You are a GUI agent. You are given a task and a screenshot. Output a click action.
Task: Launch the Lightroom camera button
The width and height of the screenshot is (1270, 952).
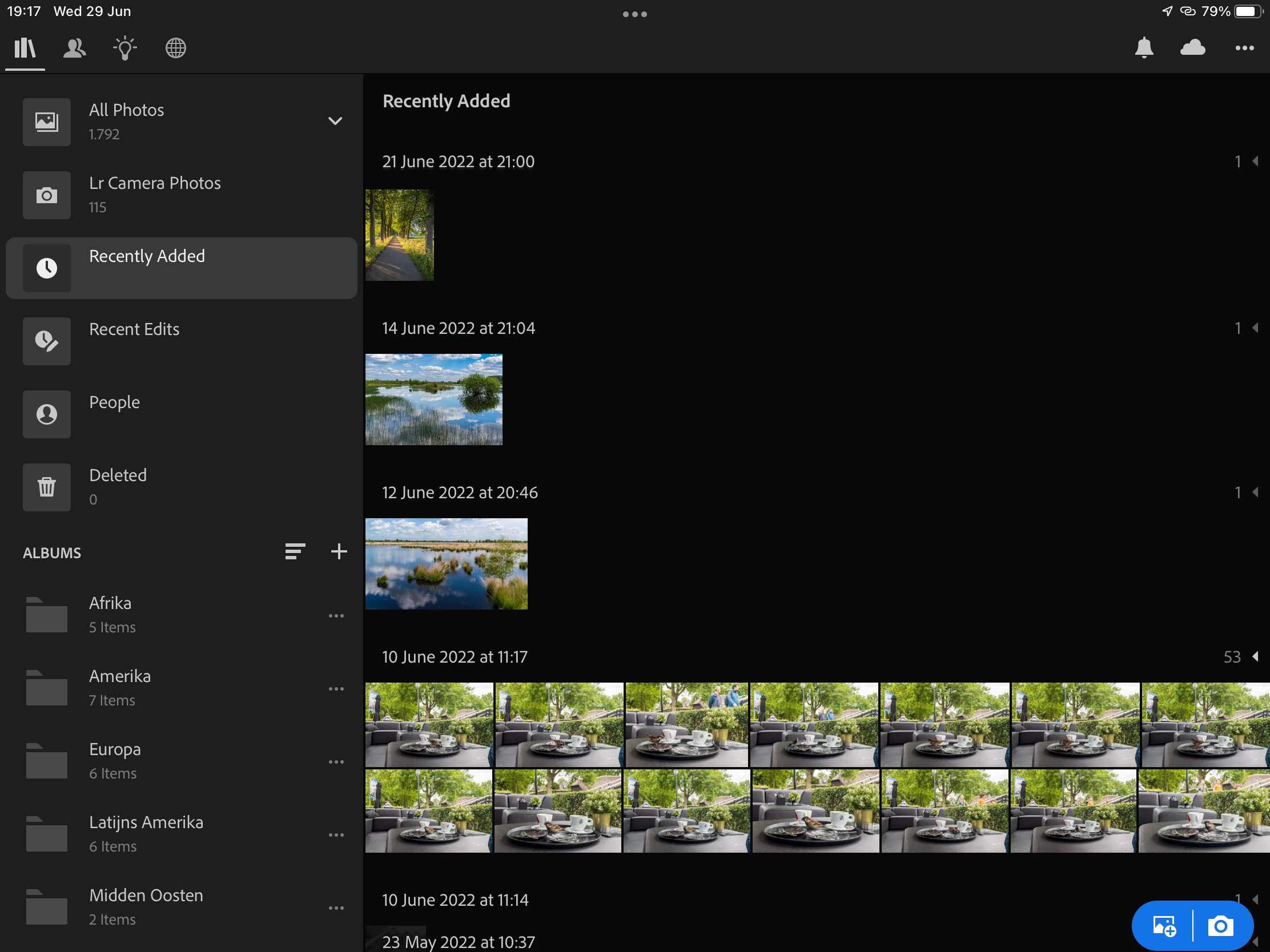1220,926
